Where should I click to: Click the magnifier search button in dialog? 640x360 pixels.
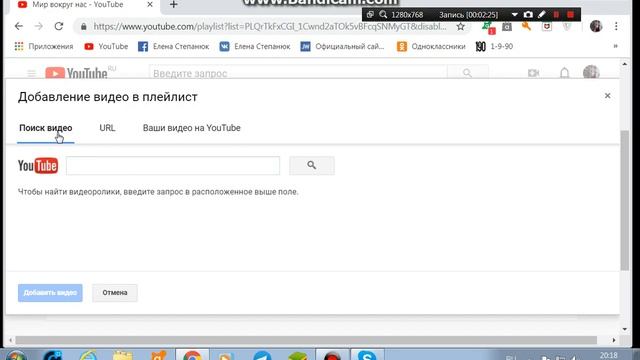coord(312,165)
